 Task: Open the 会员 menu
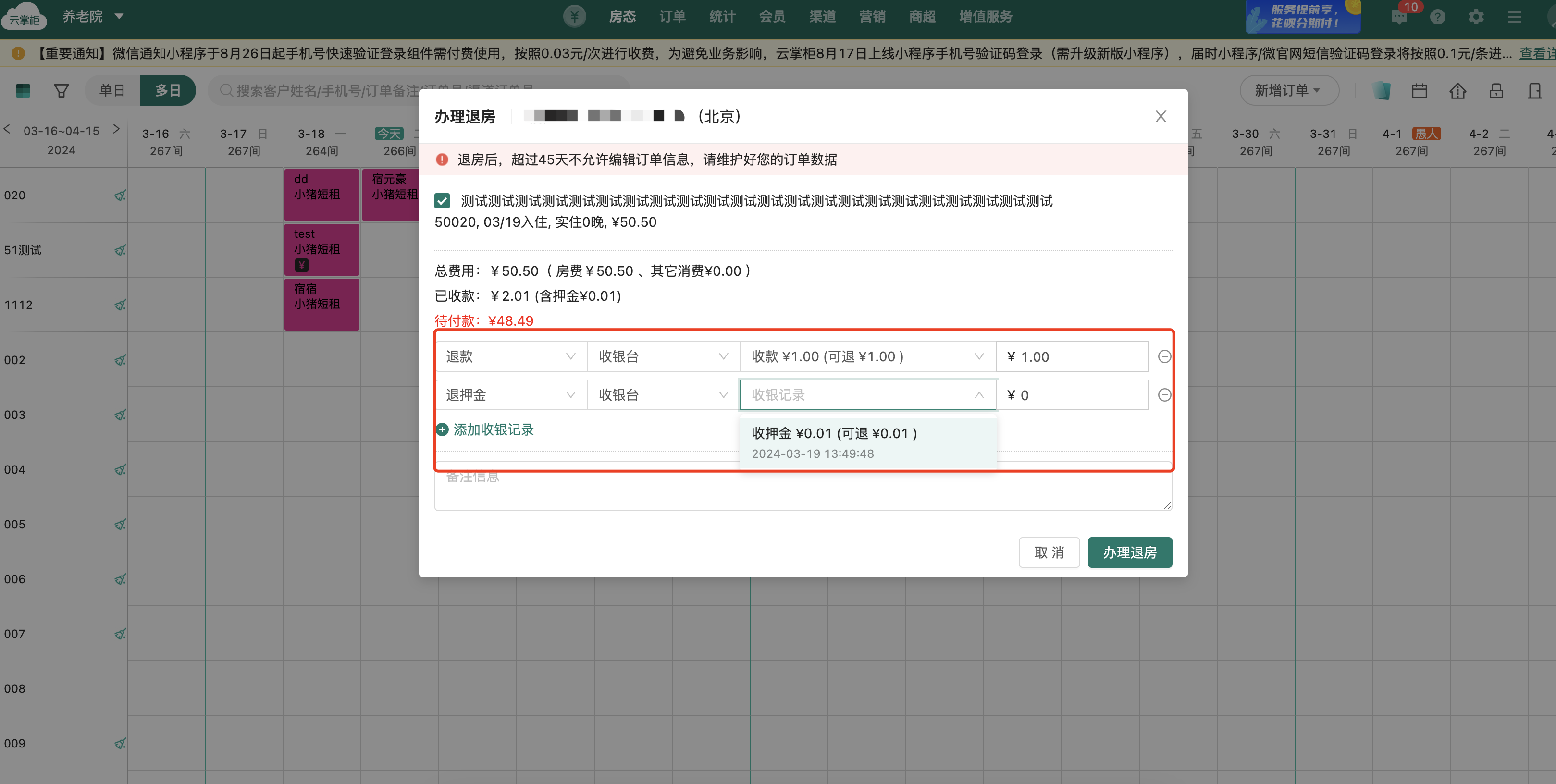coord(772,16)
